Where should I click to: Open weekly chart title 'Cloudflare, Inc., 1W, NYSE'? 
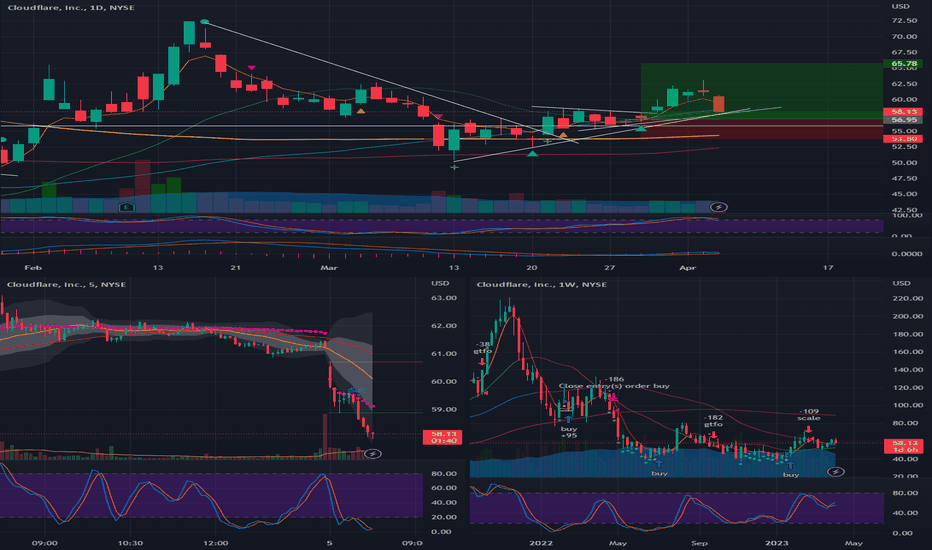tap(541, 284)
